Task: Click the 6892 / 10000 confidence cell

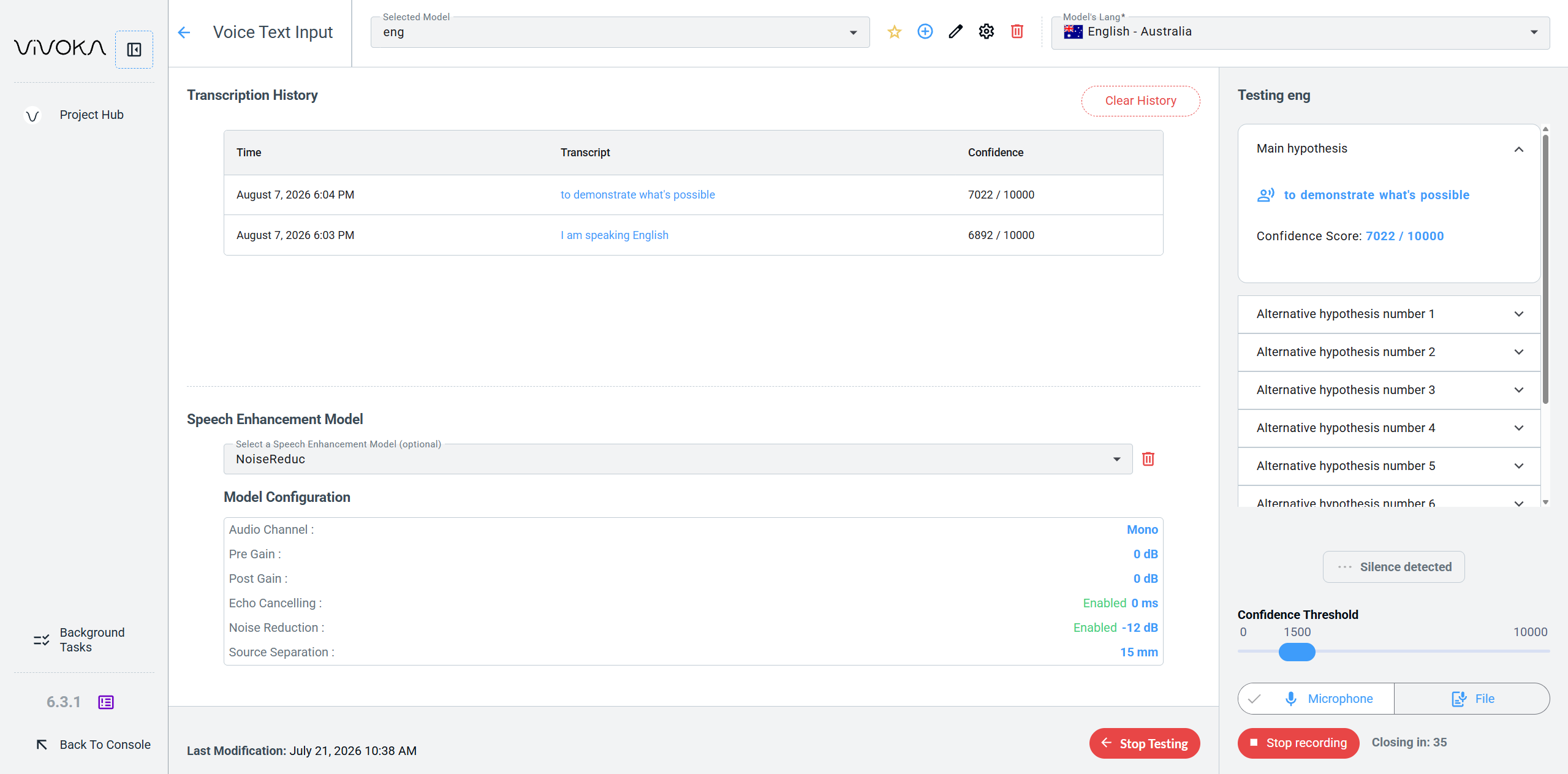Action: coord(1001,235)
